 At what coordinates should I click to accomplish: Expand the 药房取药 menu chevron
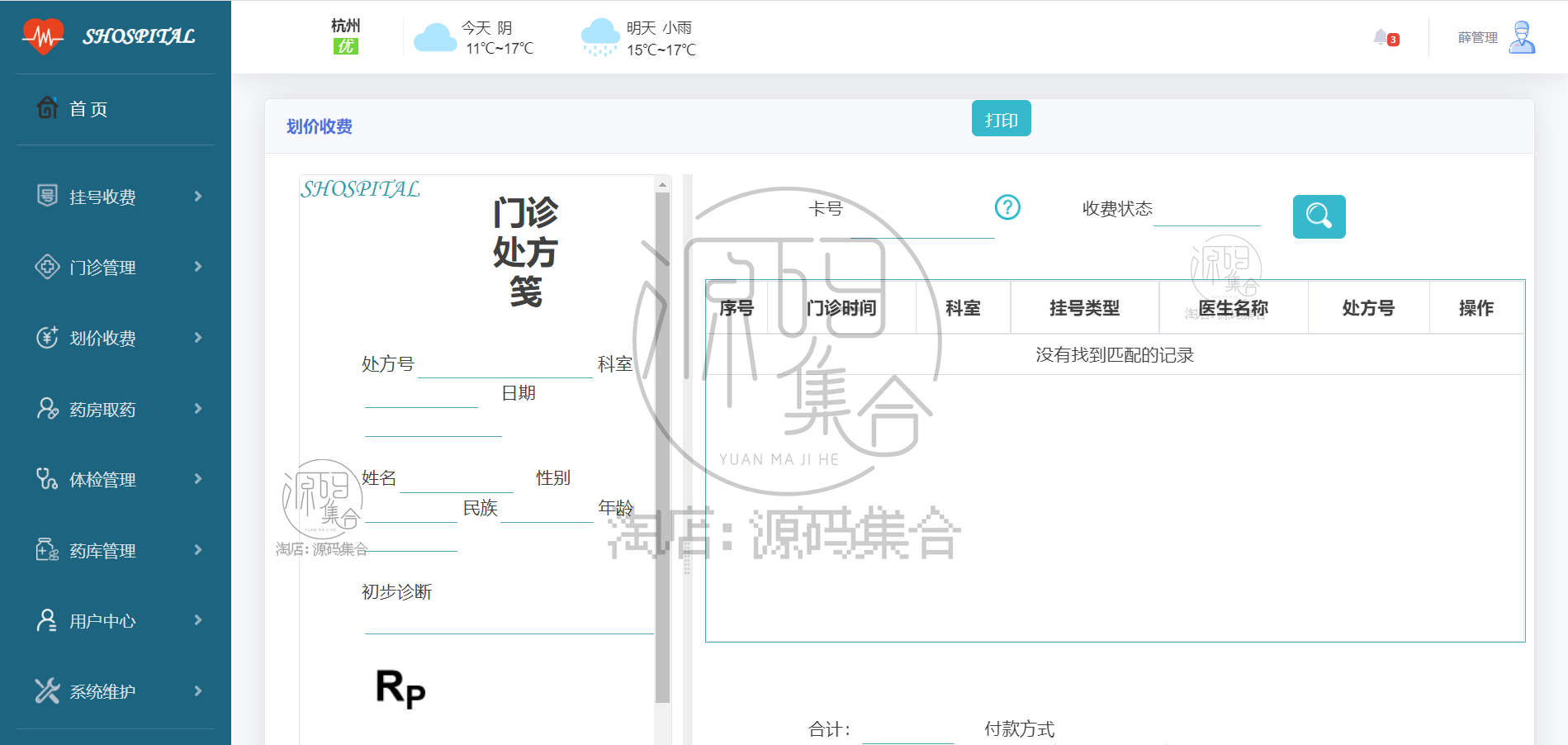click(x=198, y=408)
